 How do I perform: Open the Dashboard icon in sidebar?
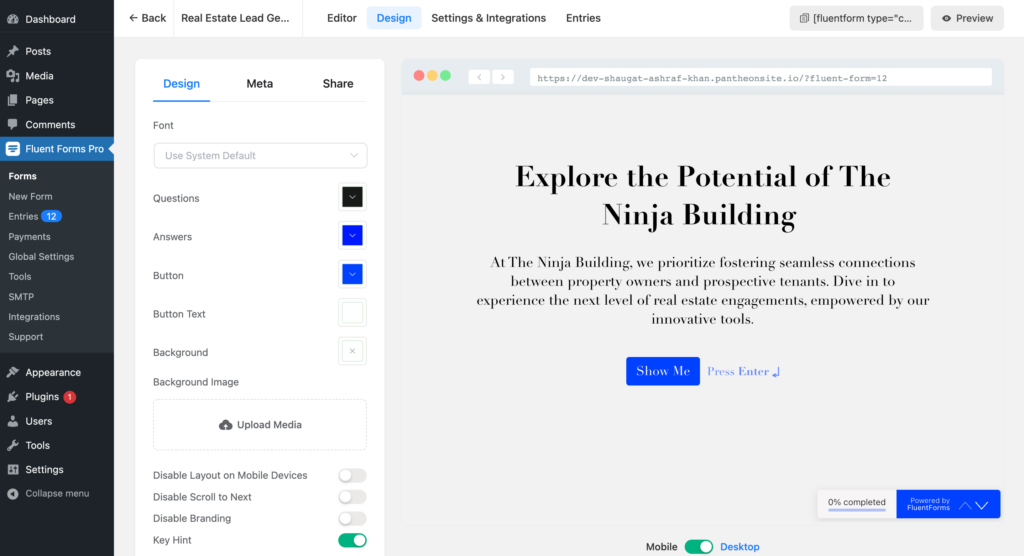coord(12,19)
